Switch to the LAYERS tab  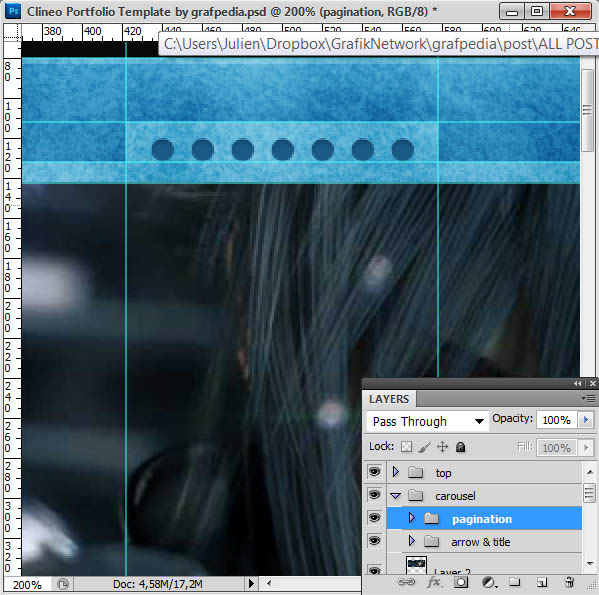(x=389, y=399)
